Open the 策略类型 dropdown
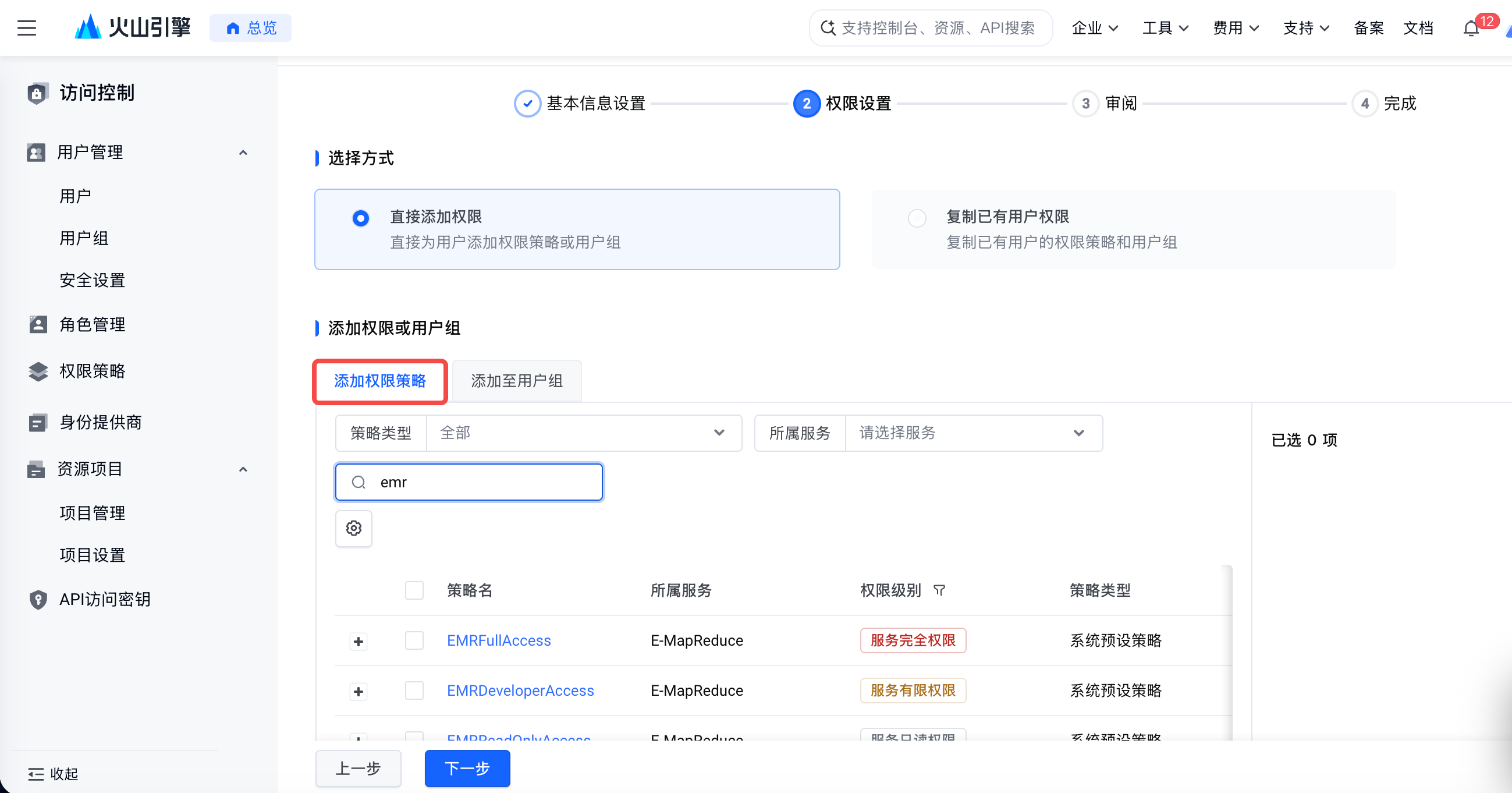The width and height of the screenshot is (1512, 793). click(584, 433)
